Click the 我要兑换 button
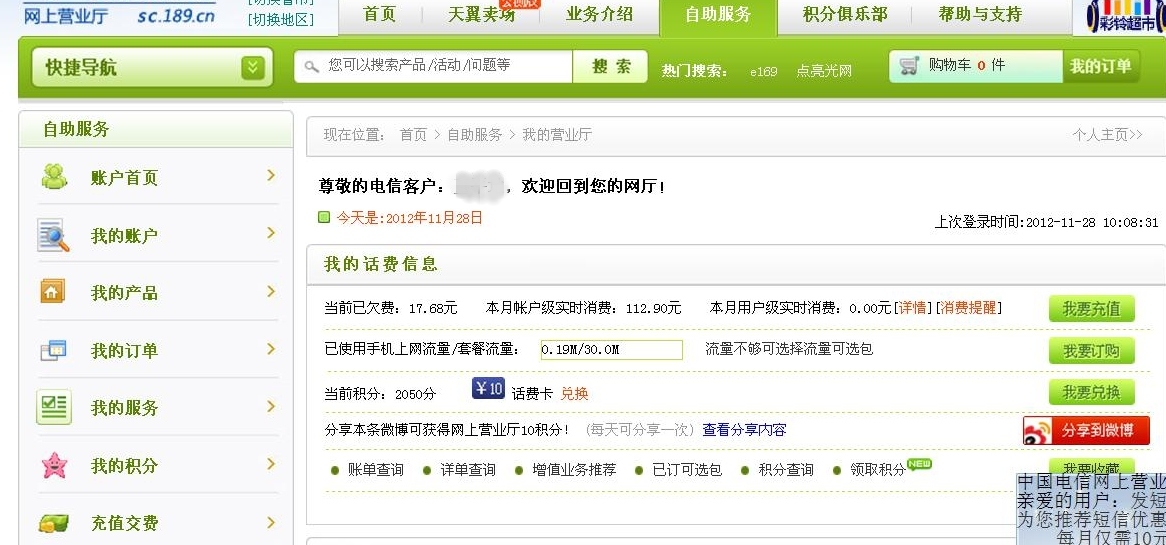Image resolution: width=1166 pixels, height=545 pixels. (1091, 393)
